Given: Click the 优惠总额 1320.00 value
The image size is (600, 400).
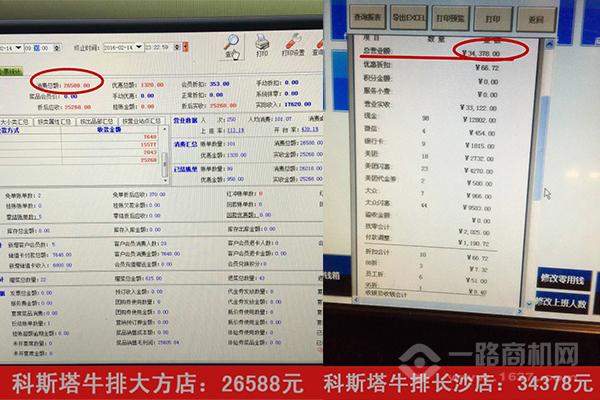Looking at the screenshot, I should tap(152, 85).
